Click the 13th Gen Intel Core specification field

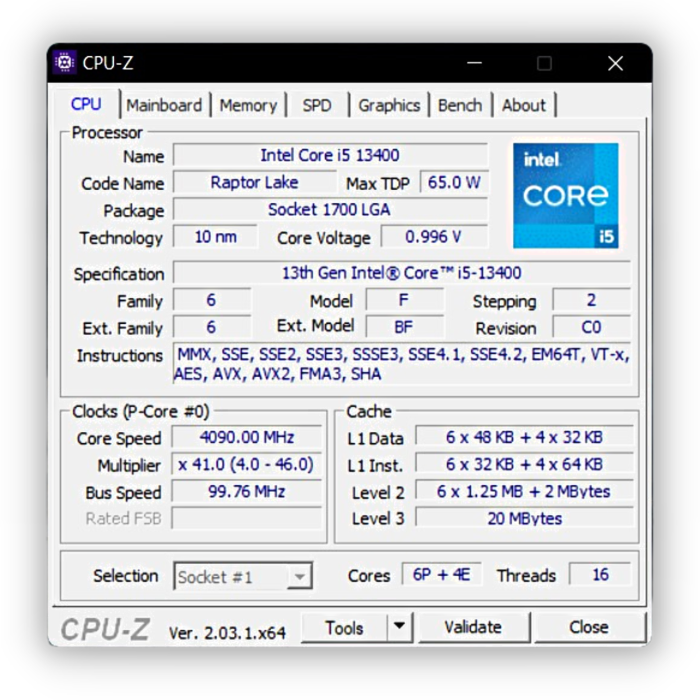point(401,273)
